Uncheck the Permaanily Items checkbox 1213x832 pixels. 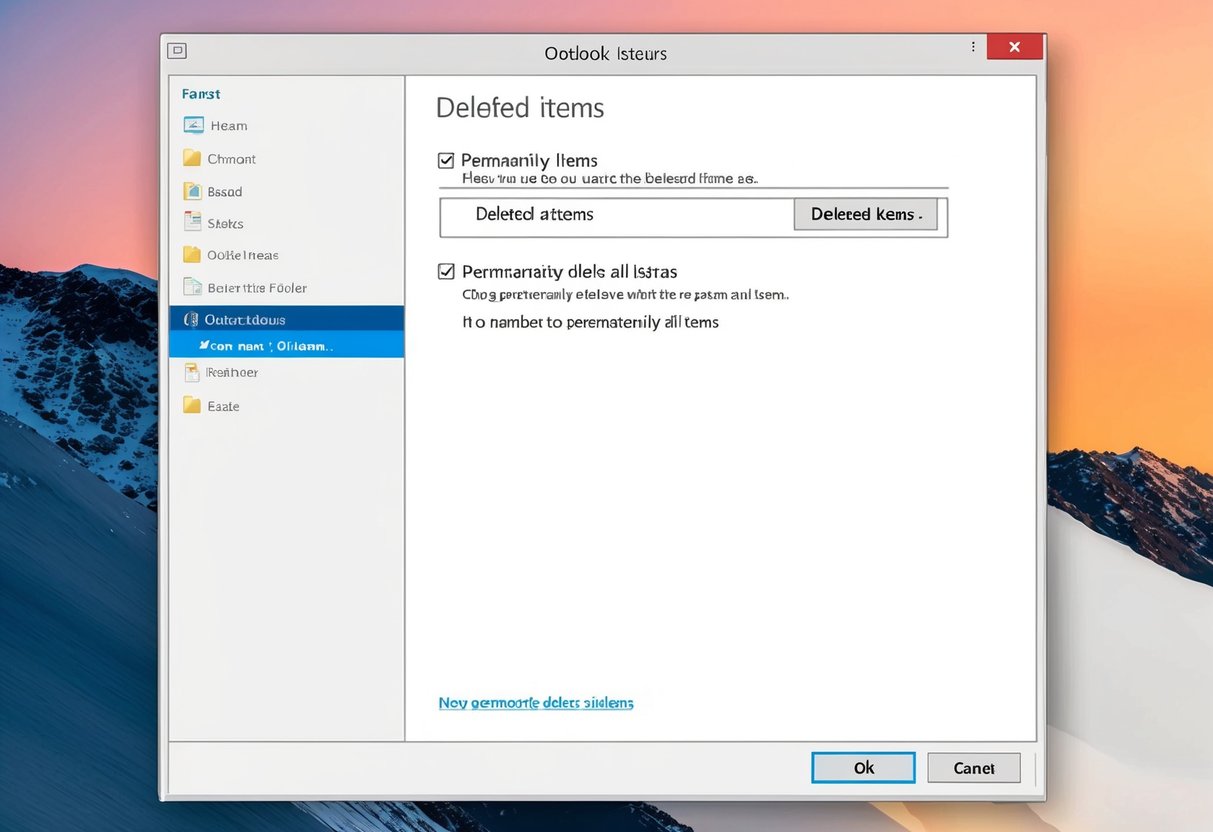point(446,160)
